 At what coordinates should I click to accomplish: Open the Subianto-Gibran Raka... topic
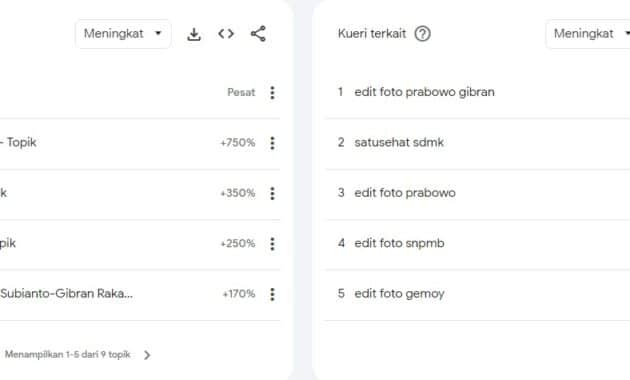pos(66,293)
